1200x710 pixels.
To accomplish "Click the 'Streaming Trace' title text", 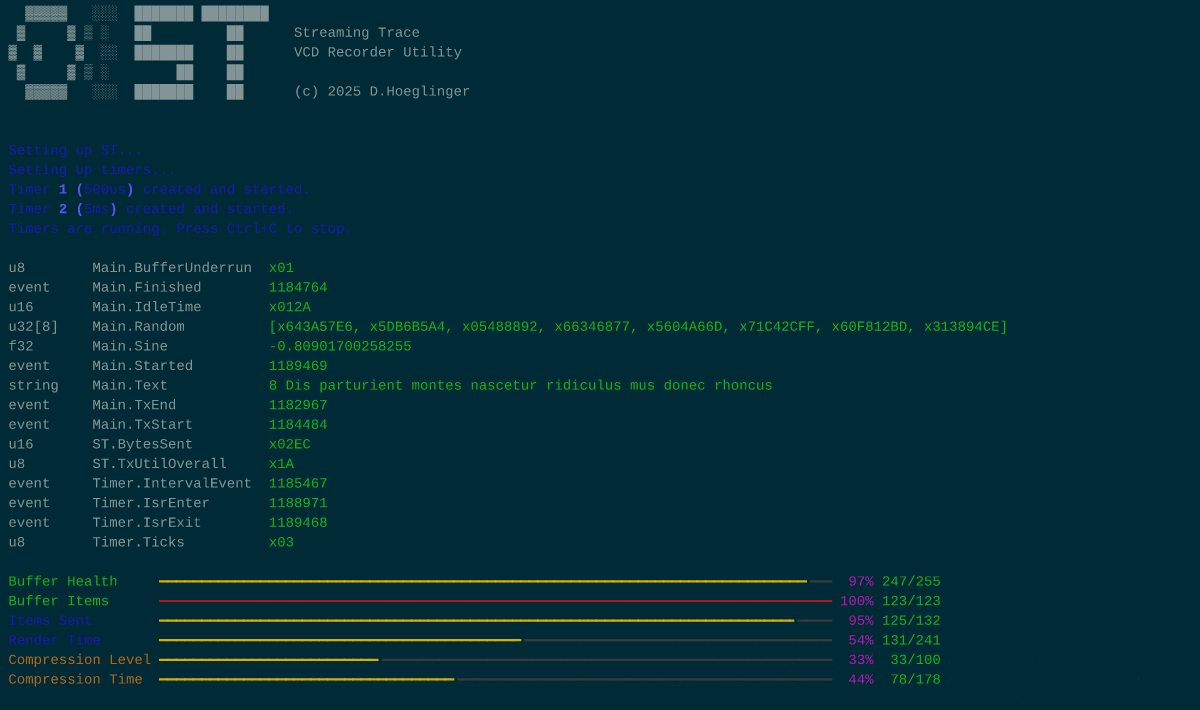I will point(357,33).
